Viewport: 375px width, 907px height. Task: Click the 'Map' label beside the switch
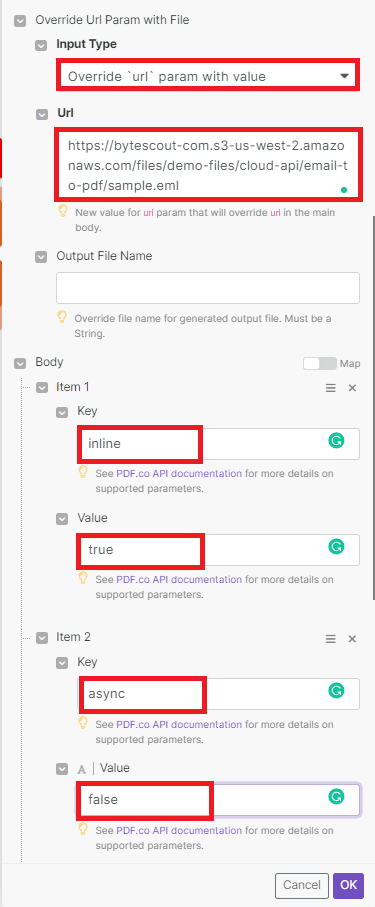coord(350,364)
